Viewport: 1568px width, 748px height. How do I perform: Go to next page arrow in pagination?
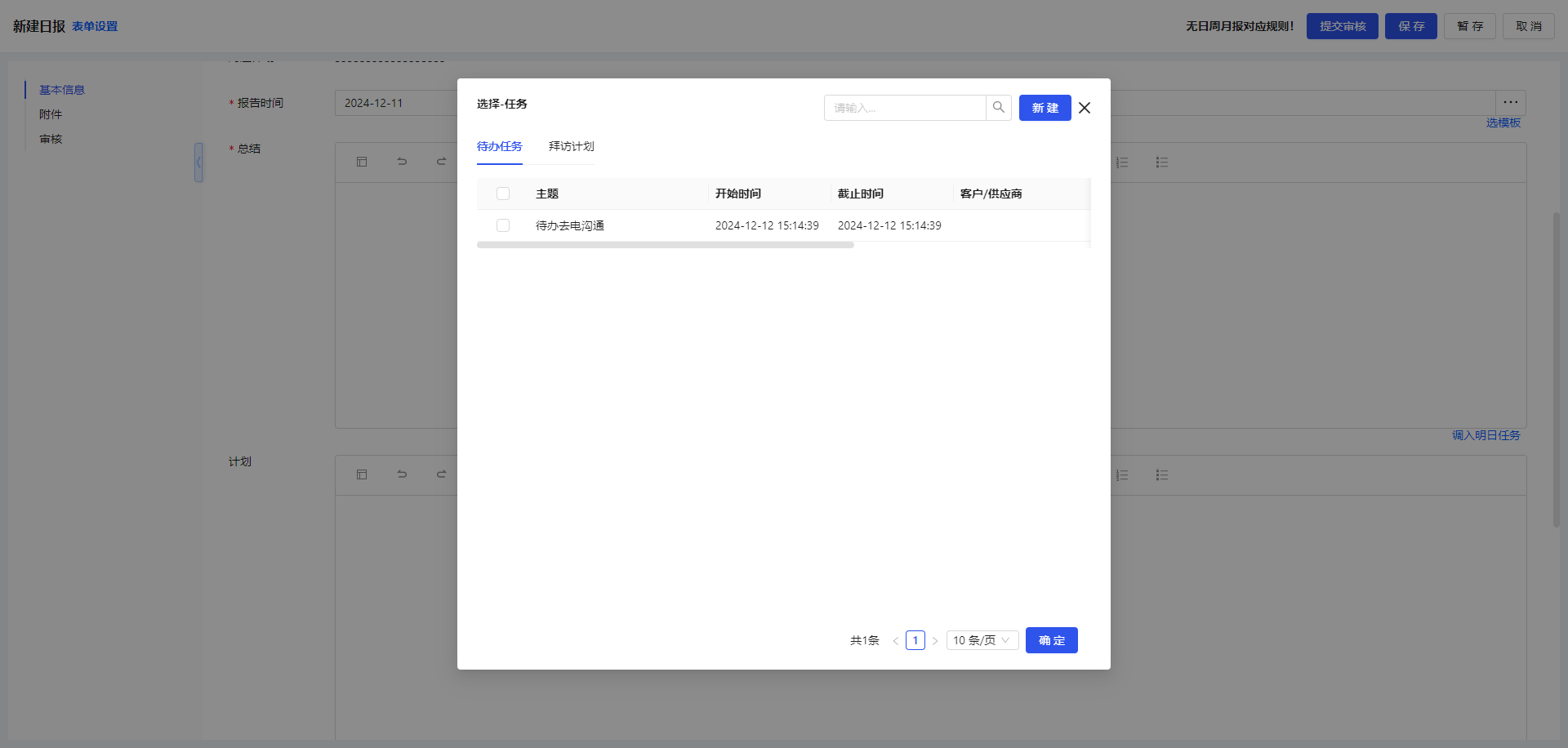[935, 641]
